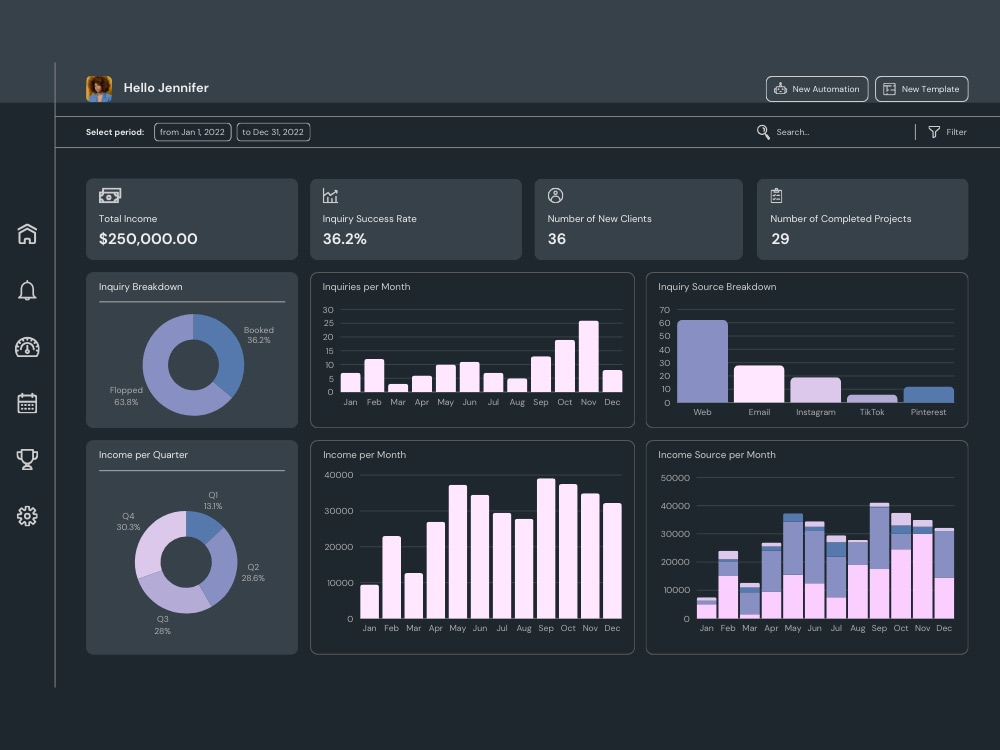Click the New Automation button
The width and height of the screenshot is (1000, 750).
pyautogui.click(x=816, y=89)
